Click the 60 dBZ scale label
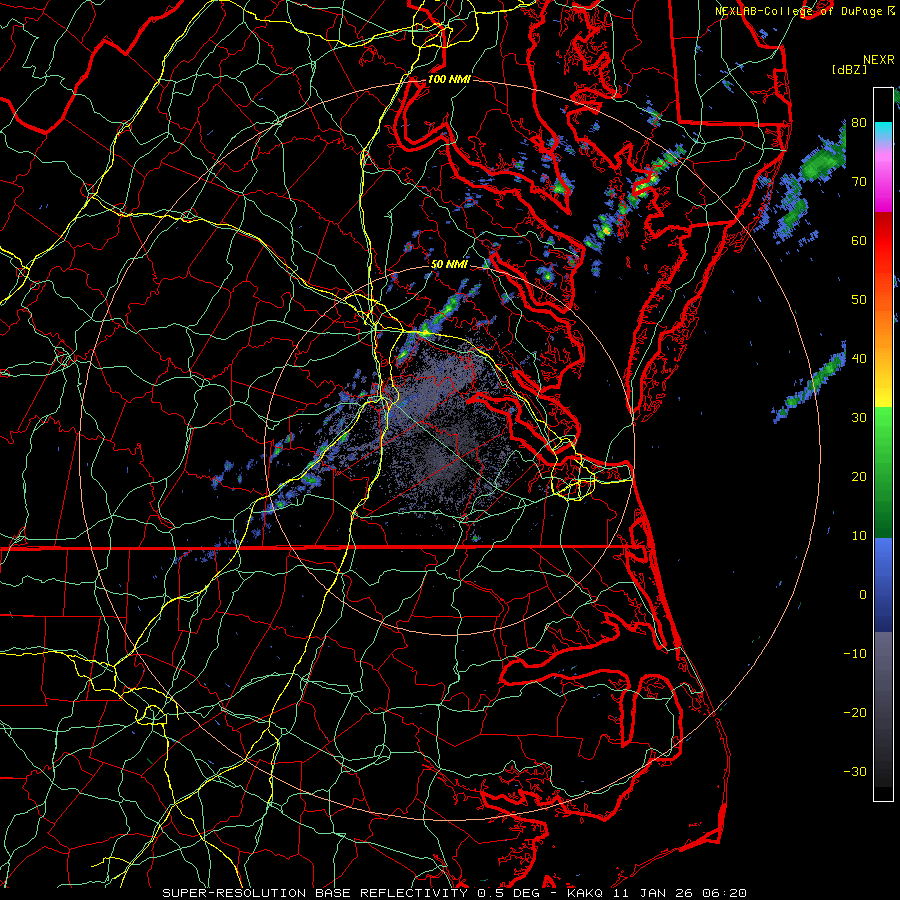The width and height of the screenshot is (900, 900). [x=859, y=241]
